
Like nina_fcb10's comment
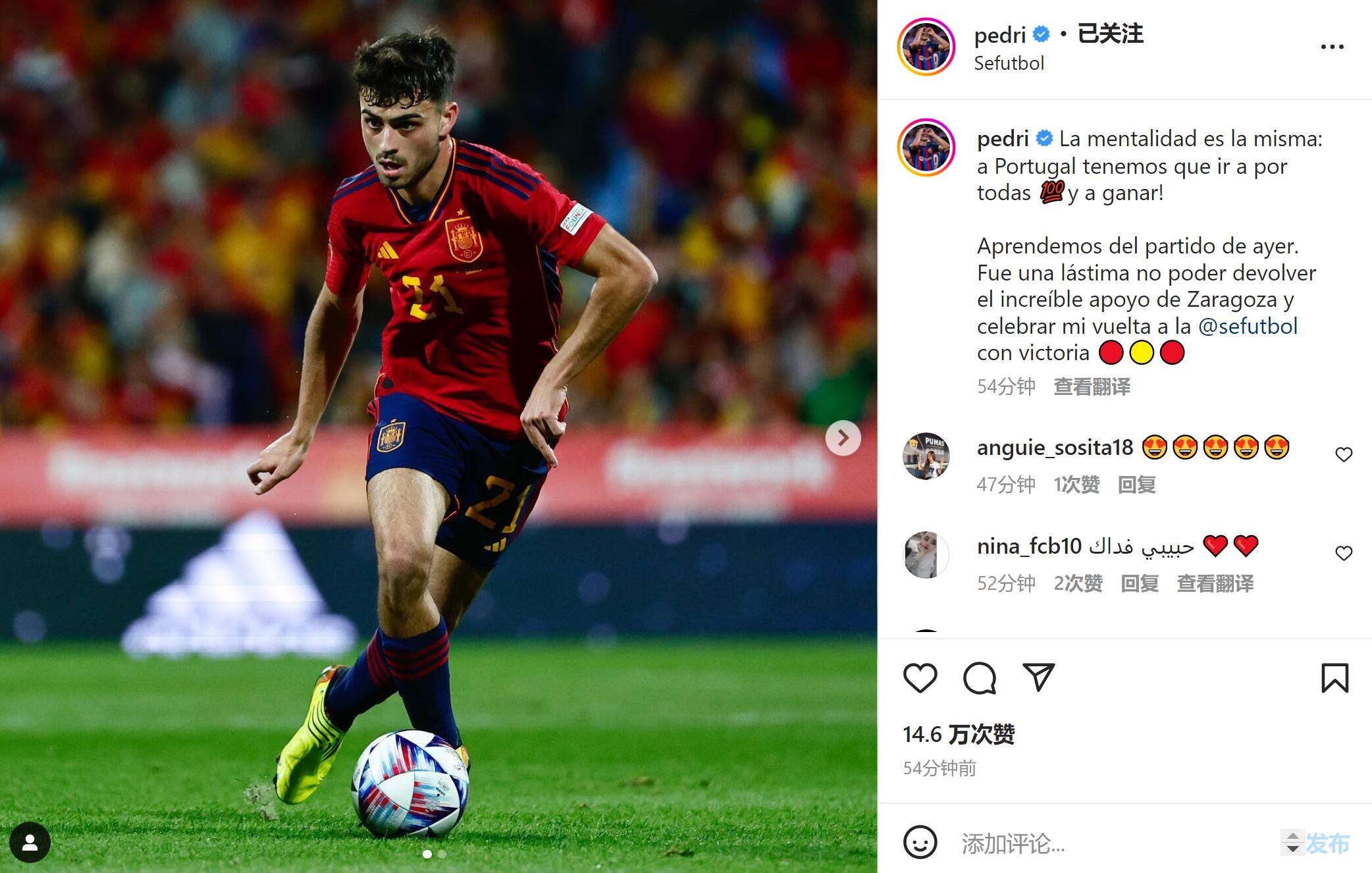(1344, 553)
